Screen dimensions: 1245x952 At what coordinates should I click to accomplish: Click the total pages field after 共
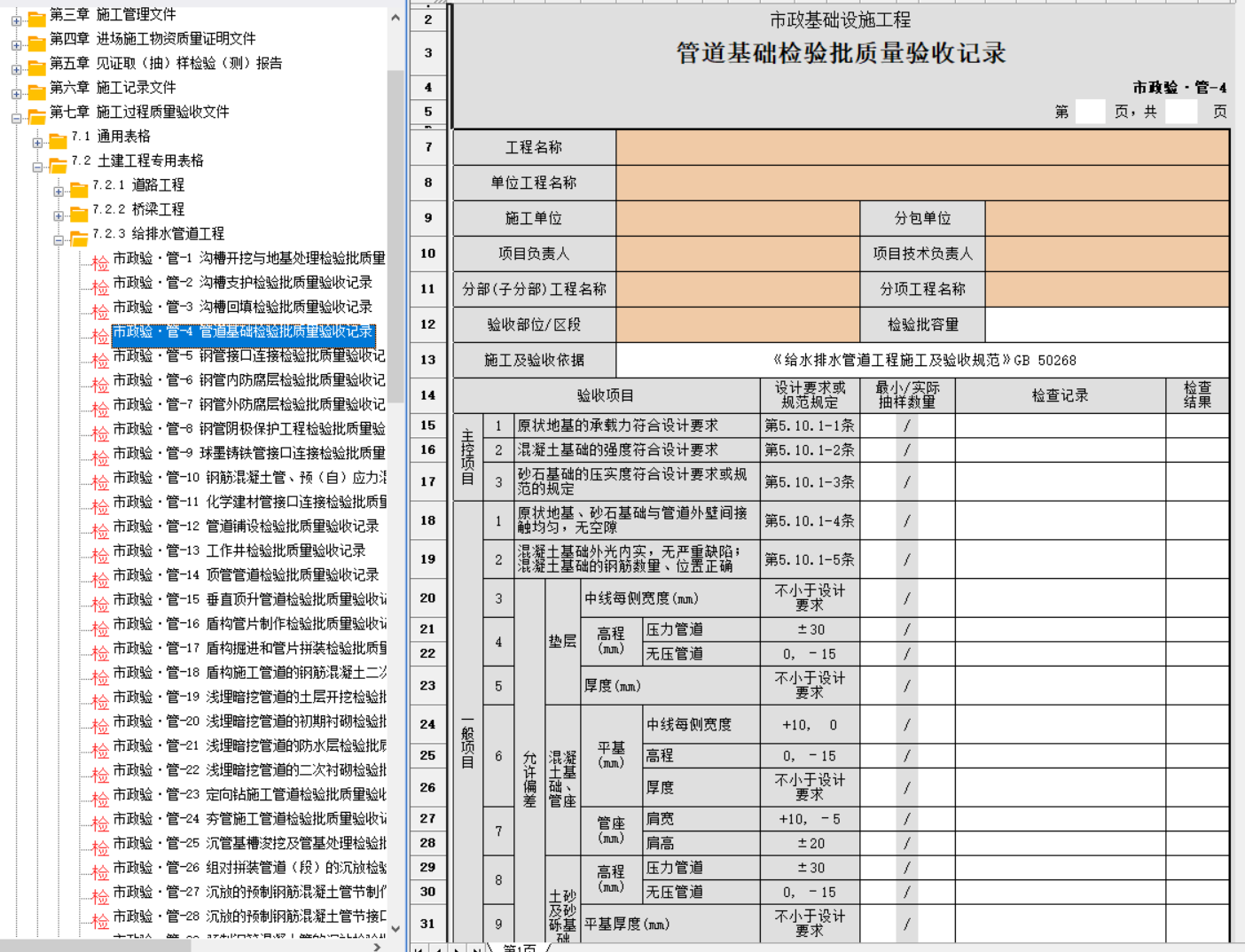(1180, 112)
